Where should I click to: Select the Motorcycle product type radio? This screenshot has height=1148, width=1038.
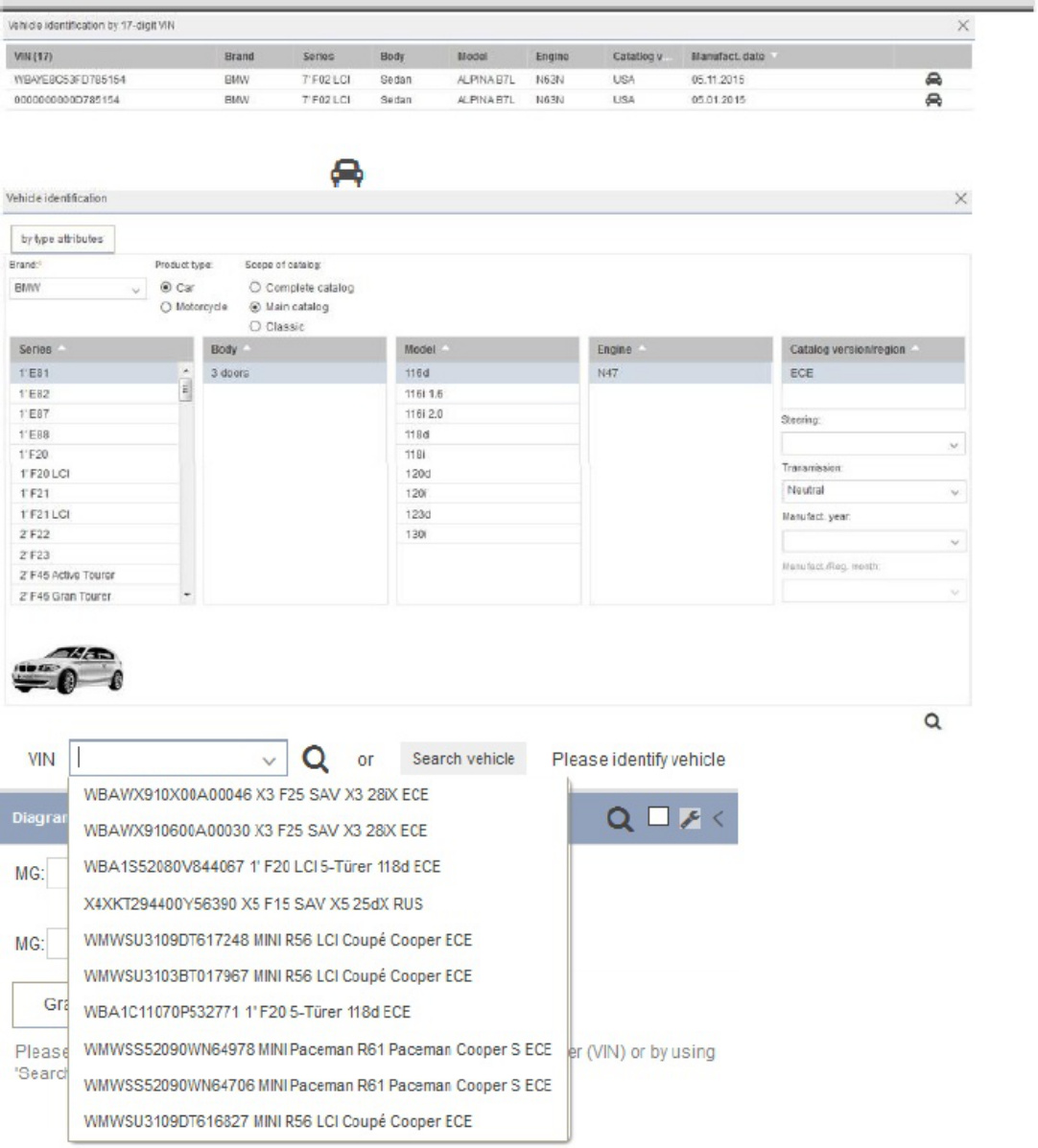166,307
